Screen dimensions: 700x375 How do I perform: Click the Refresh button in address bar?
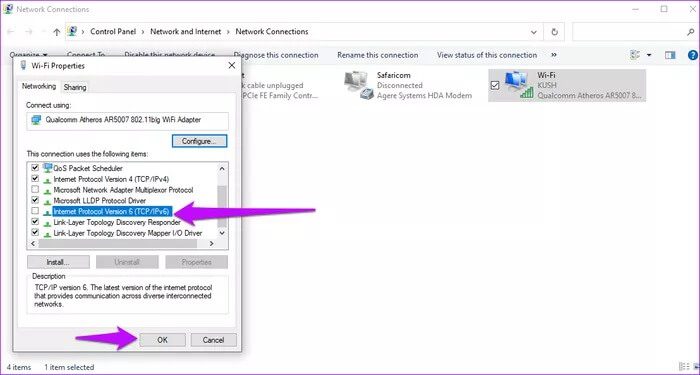point(554,32)
